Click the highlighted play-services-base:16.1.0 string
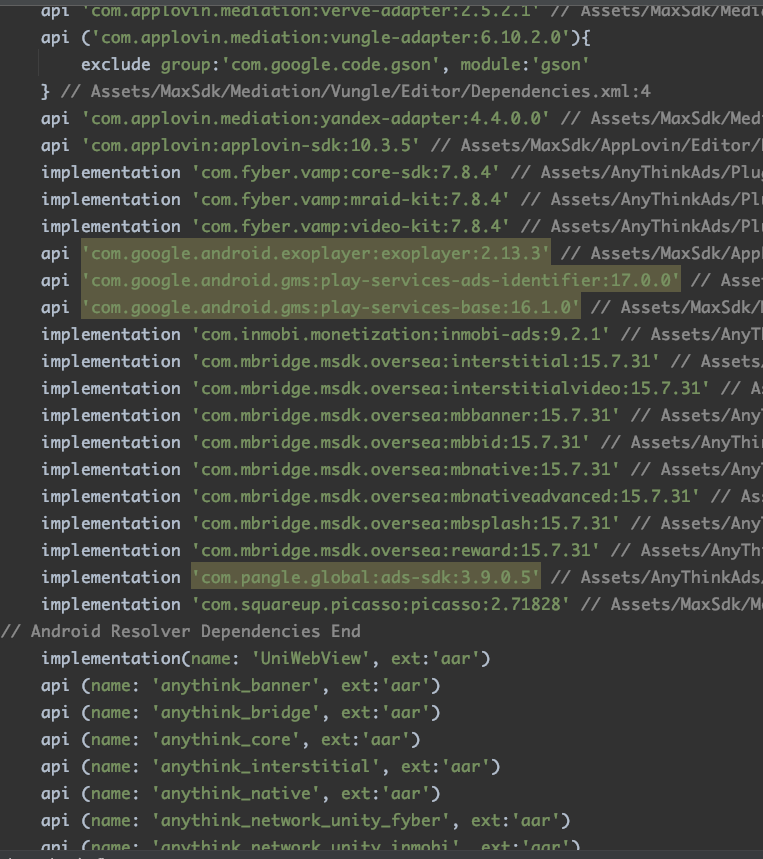This screenshot has width=763, height=859. (330, 307)
